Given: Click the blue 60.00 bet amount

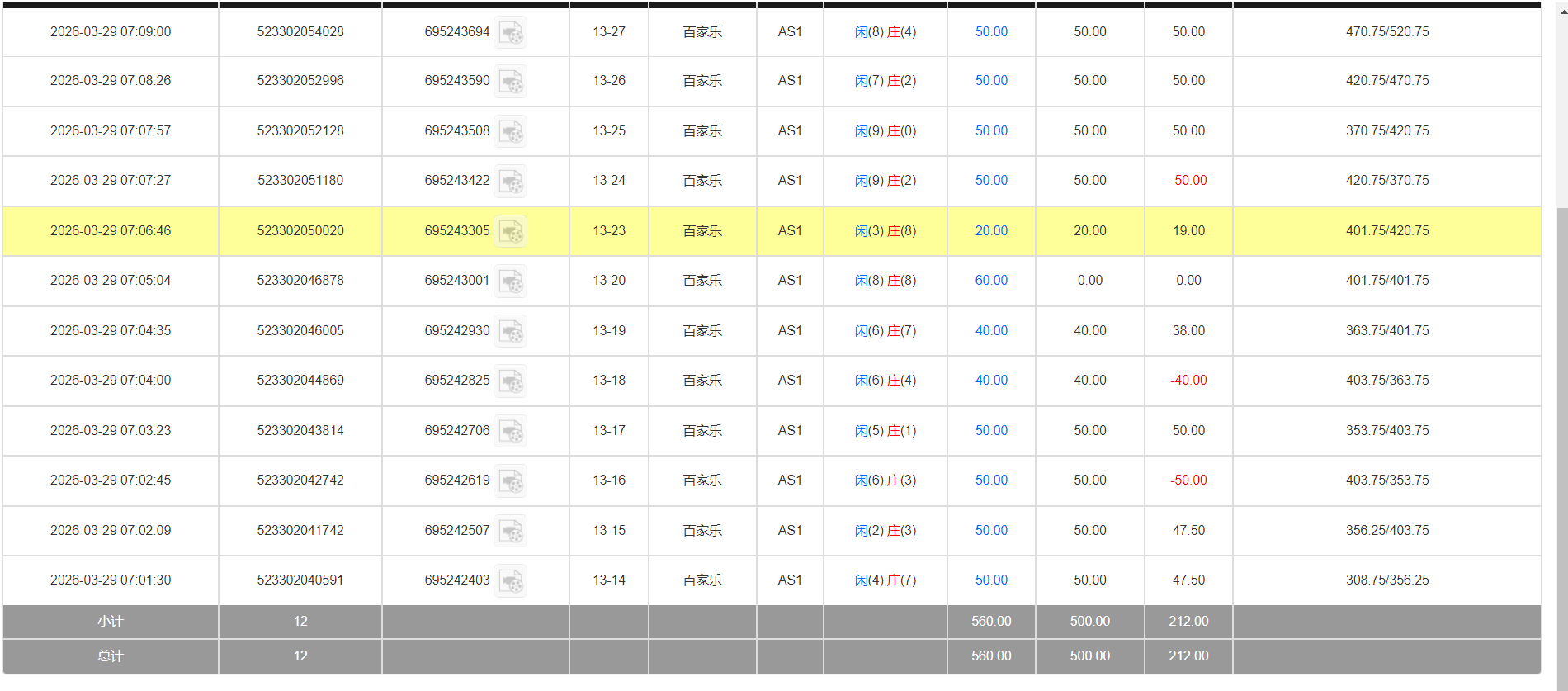Looking at the screenshot, I should point(991,281).
